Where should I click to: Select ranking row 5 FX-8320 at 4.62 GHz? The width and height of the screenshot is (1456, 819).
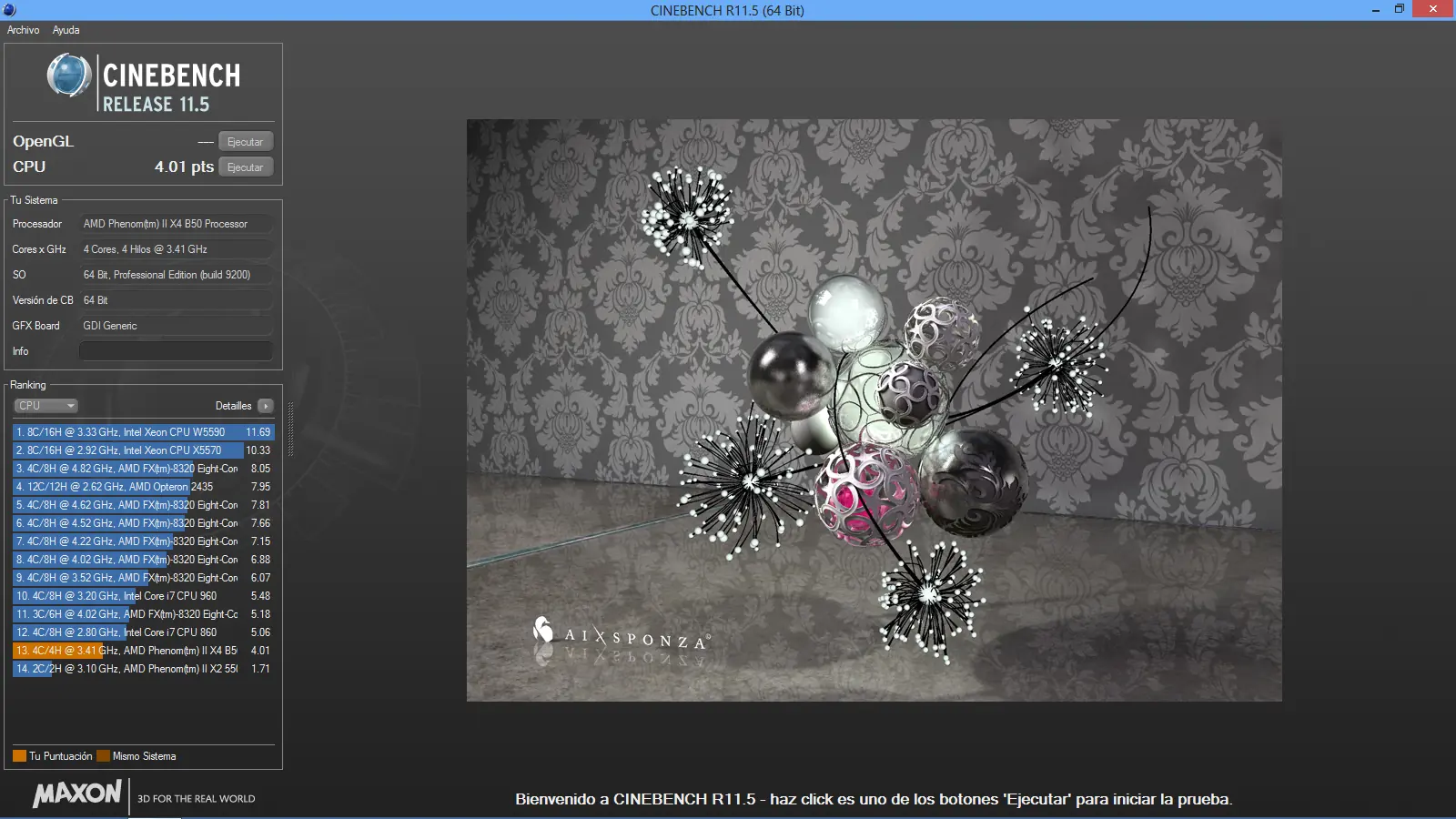(144, 505)
